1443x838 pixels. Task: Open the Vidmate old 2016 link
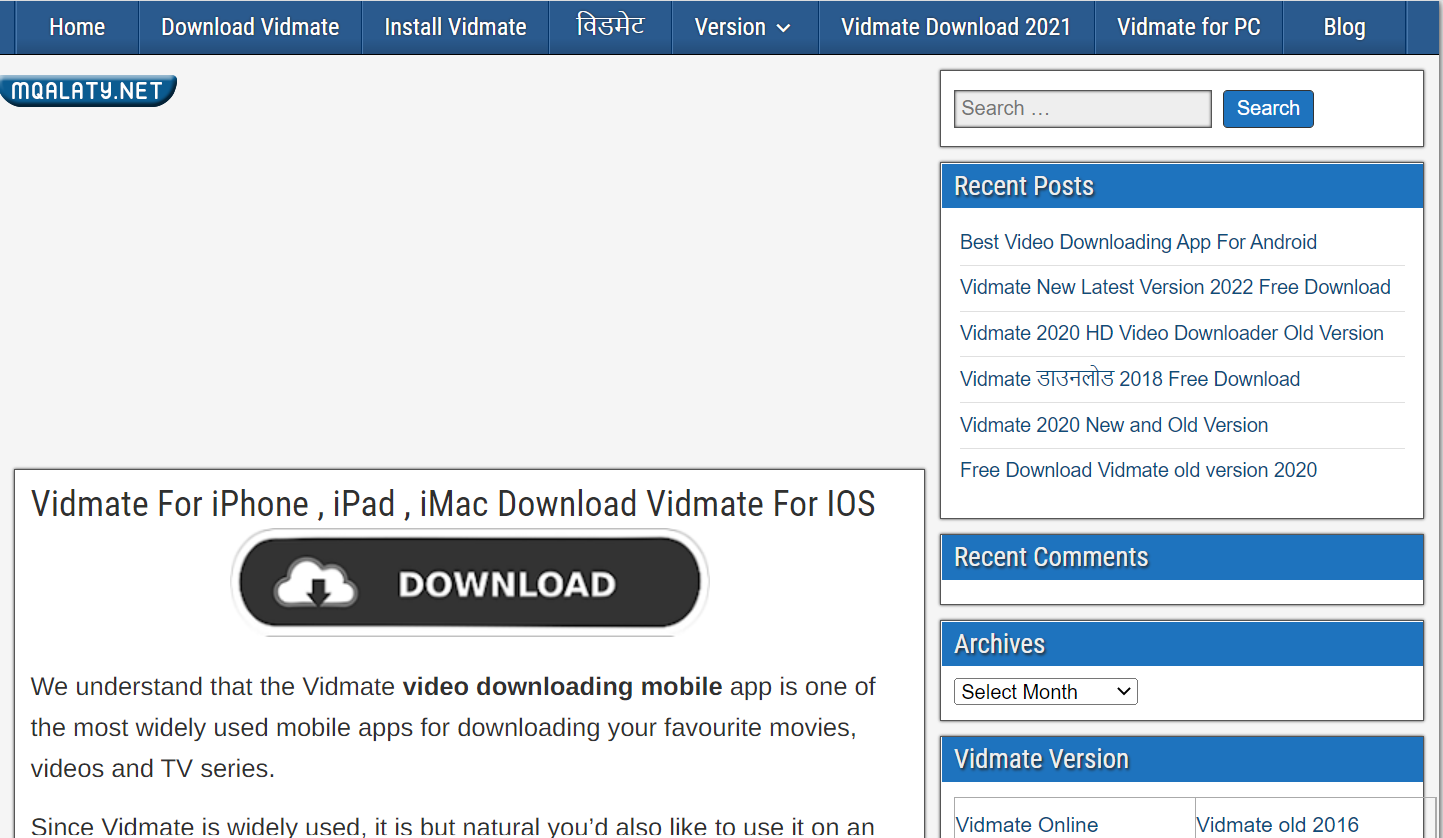pyautogui.click(x=1277, y=825)
